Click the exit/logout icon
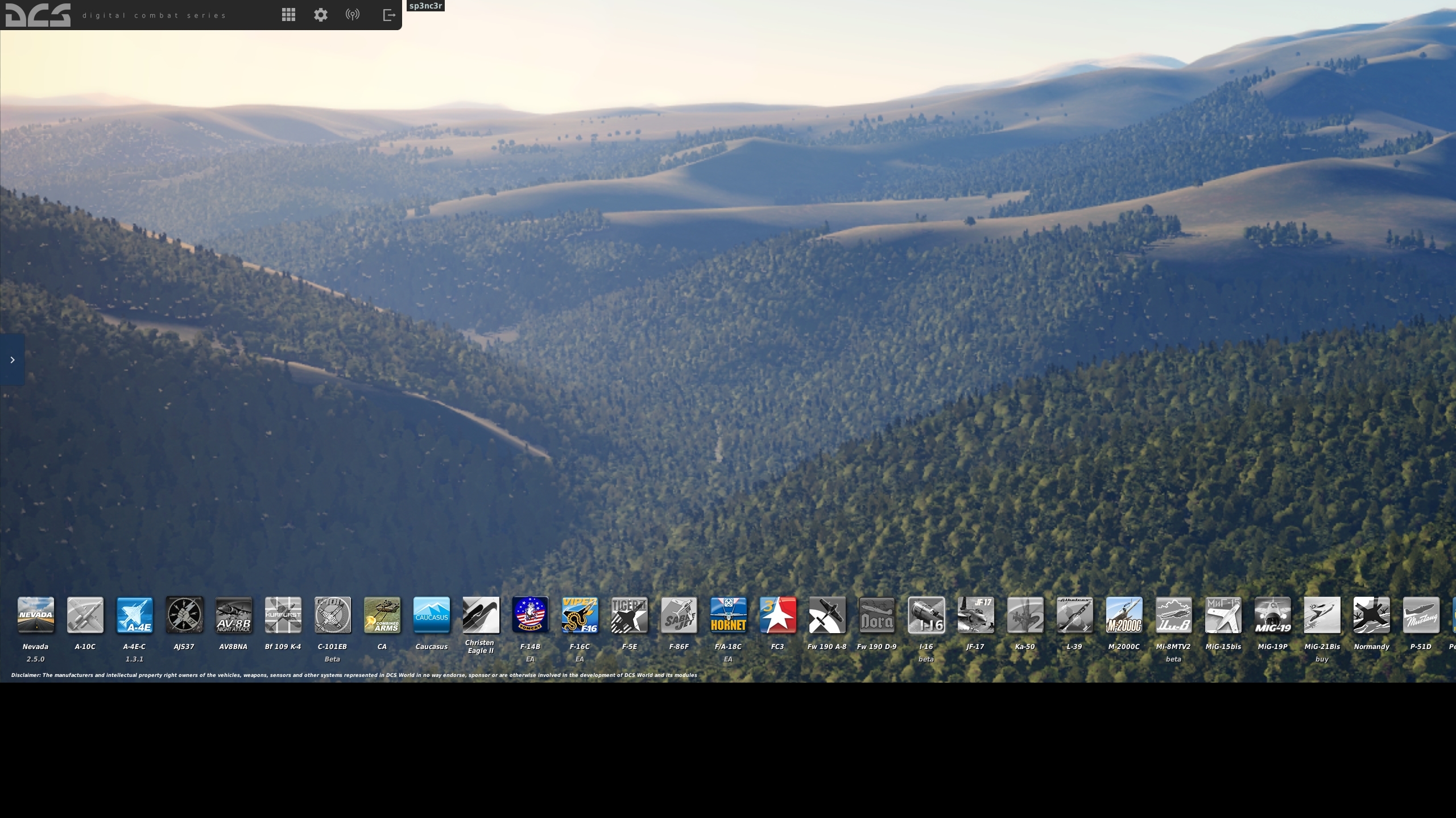This screenshot has height=818, width=1456. (389, 15)
